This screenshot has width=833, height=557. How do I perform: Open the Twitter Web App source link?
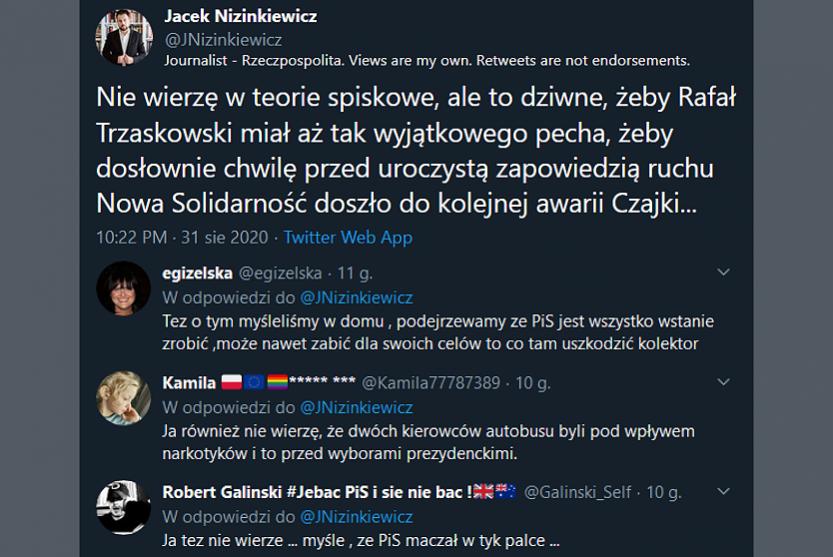(348, 238)
